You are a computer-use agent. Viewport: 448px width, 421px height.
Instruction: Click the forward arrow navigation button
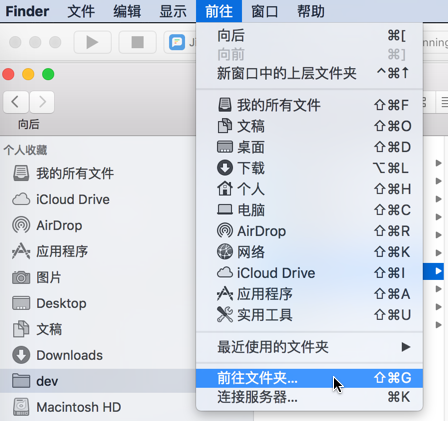(x=42, y=102)
